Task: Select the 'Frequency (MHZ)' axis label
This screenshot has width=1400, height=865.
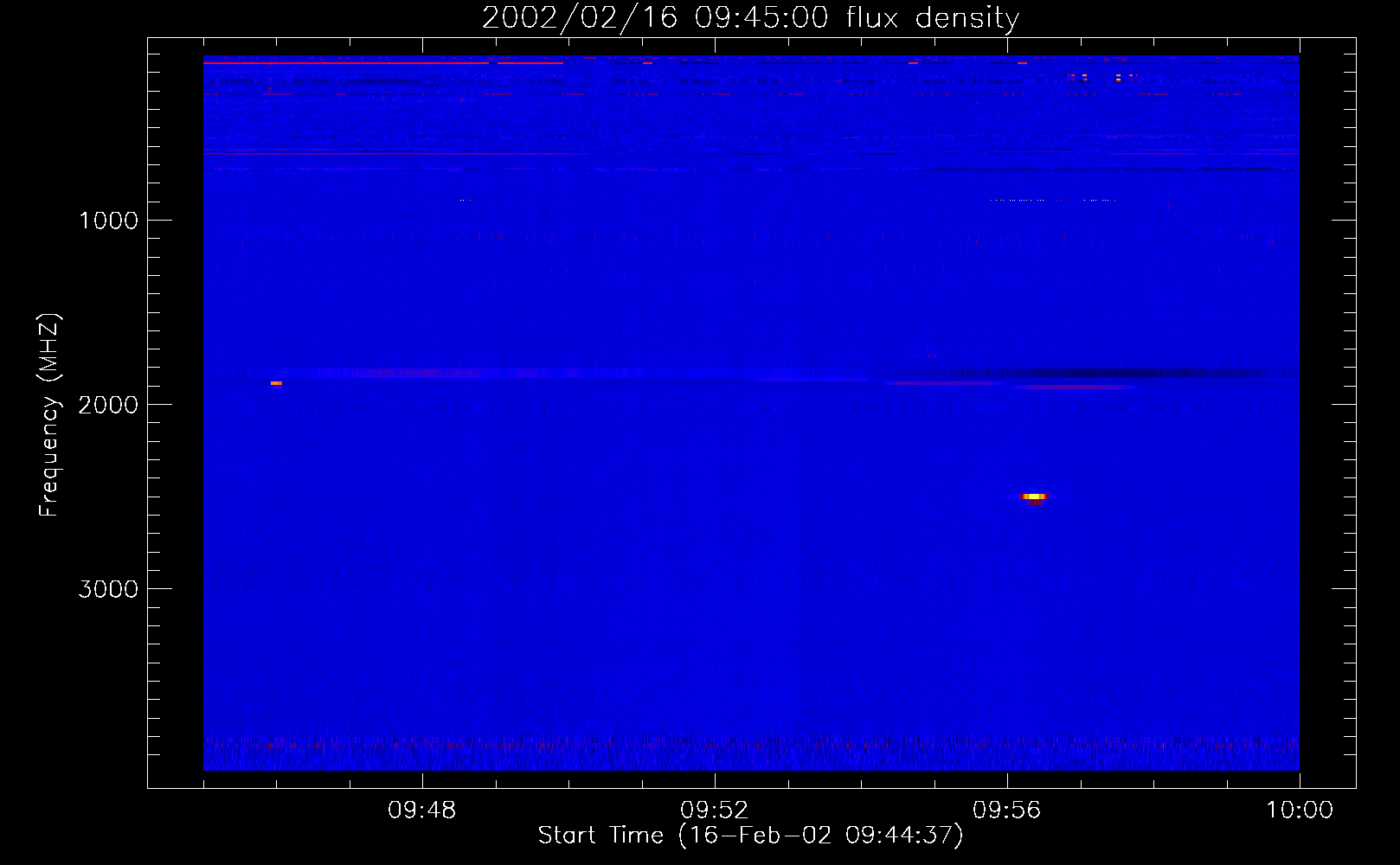Action: coord(49,415)
